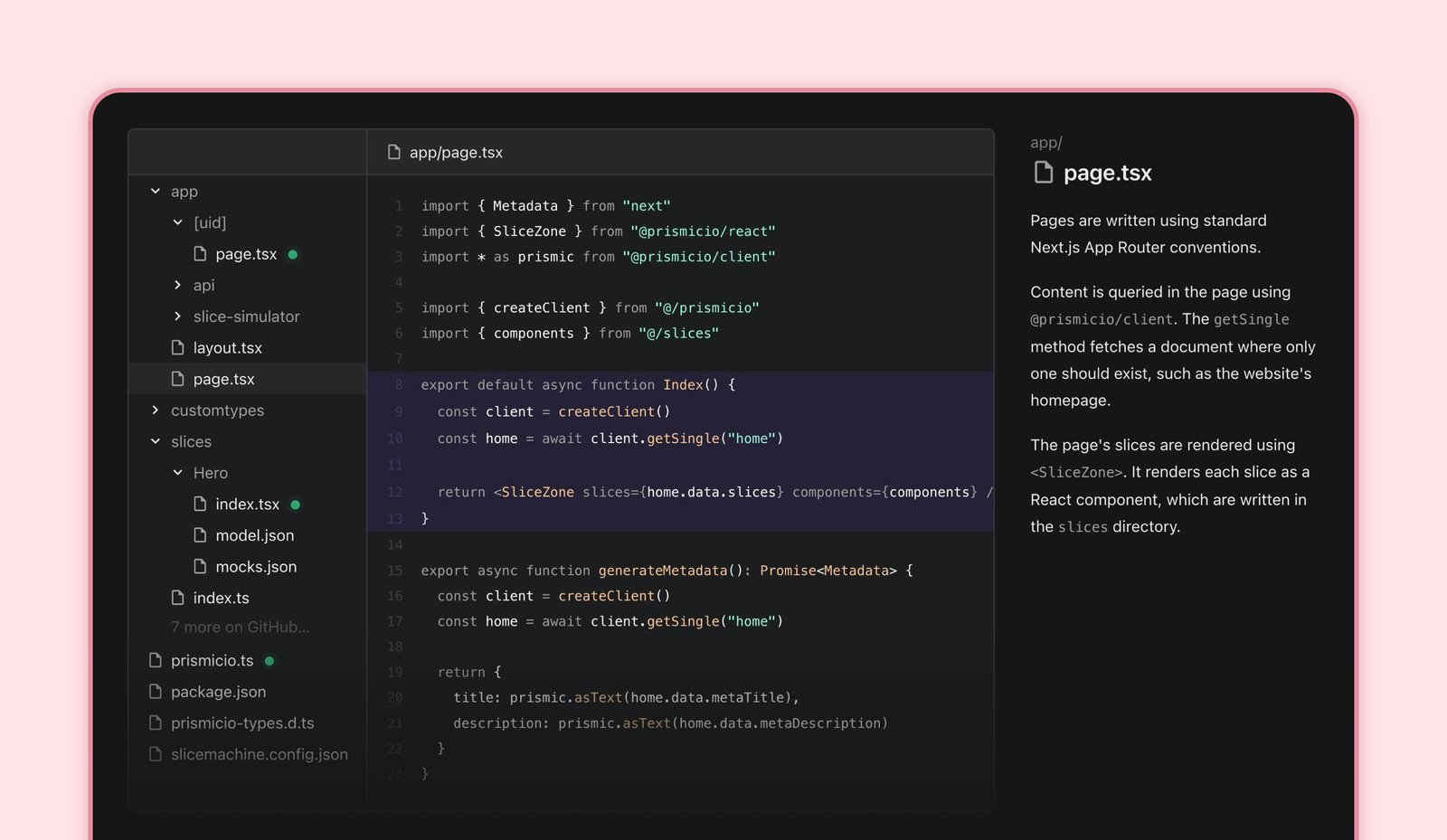Click file icon beside prismicio-types.d.ts

[x=156, y=723]
